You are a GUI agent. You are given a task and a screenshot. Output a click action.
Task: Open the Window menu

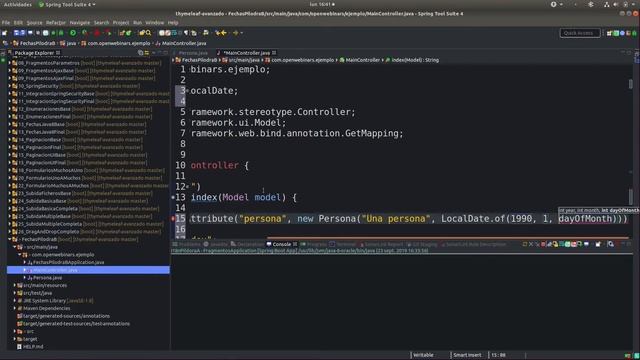pos(155,22)
